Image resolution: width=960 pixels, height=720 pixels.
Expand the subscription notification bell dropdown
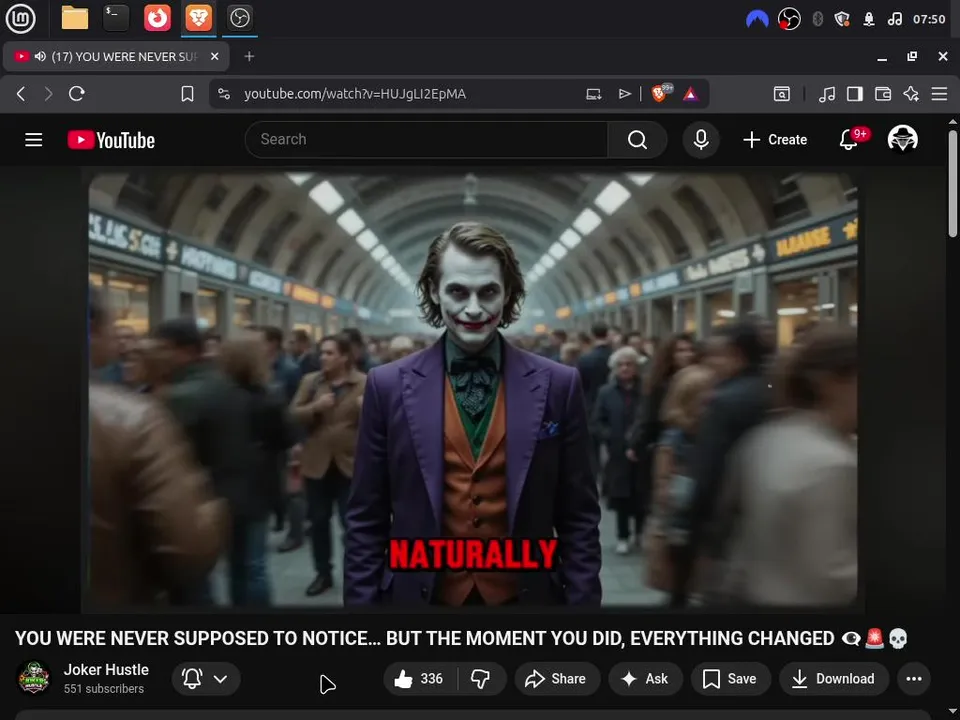(206, 678)
